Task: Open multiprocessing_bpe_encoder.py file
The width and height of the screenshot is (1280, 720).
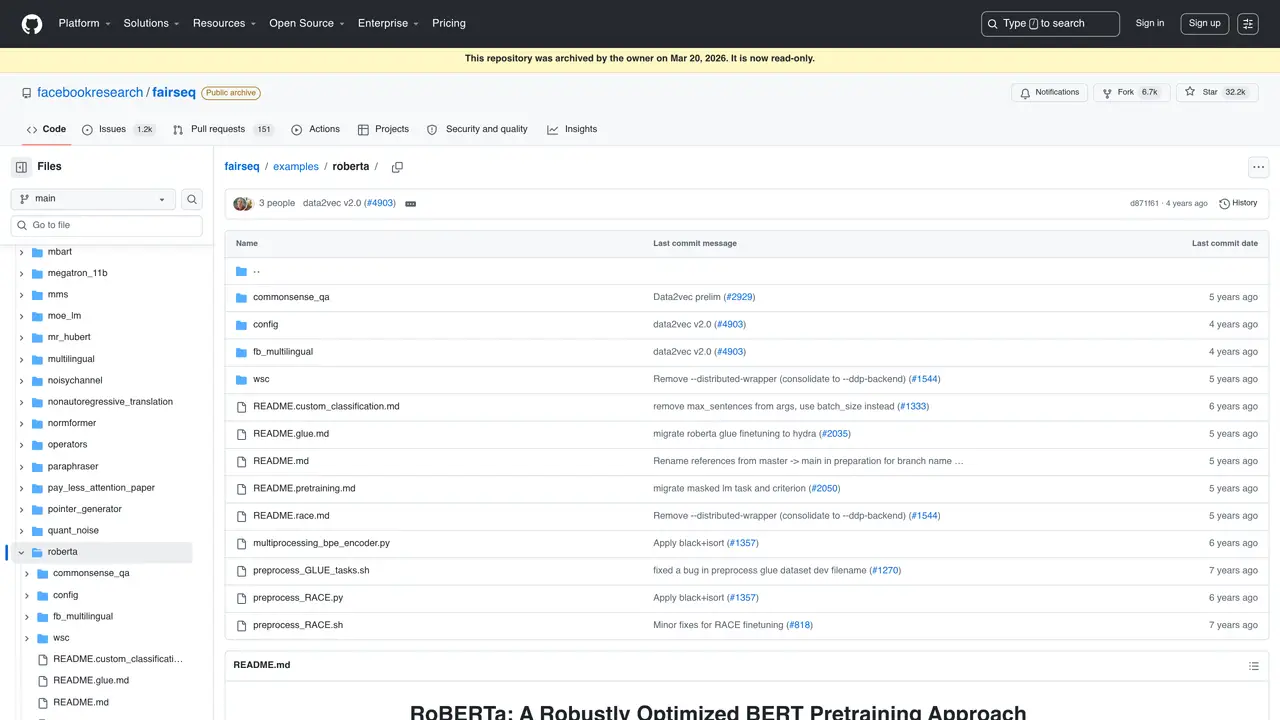Action: 321,544
